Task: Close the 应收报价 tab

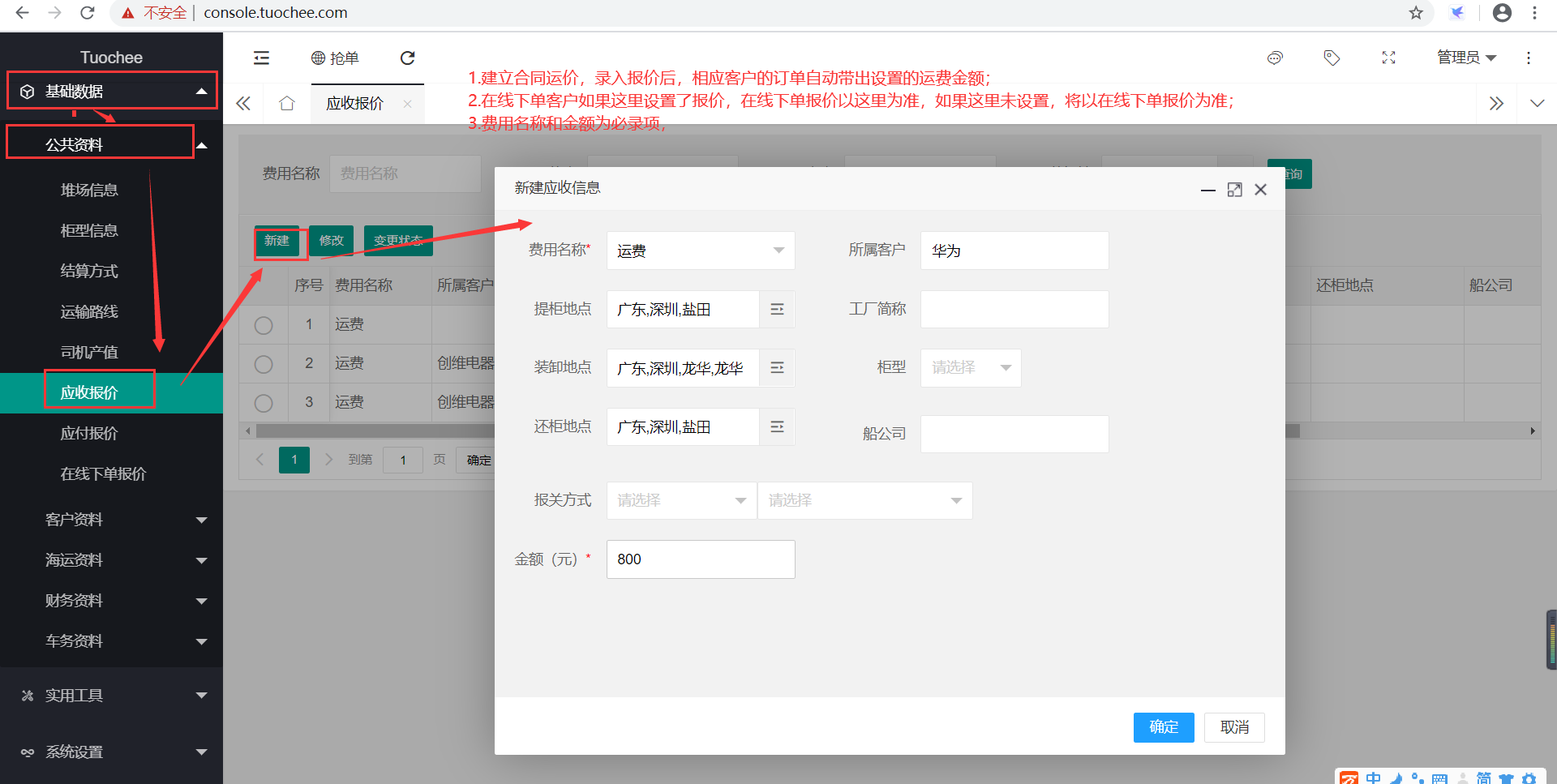Action: pos(407,104)
